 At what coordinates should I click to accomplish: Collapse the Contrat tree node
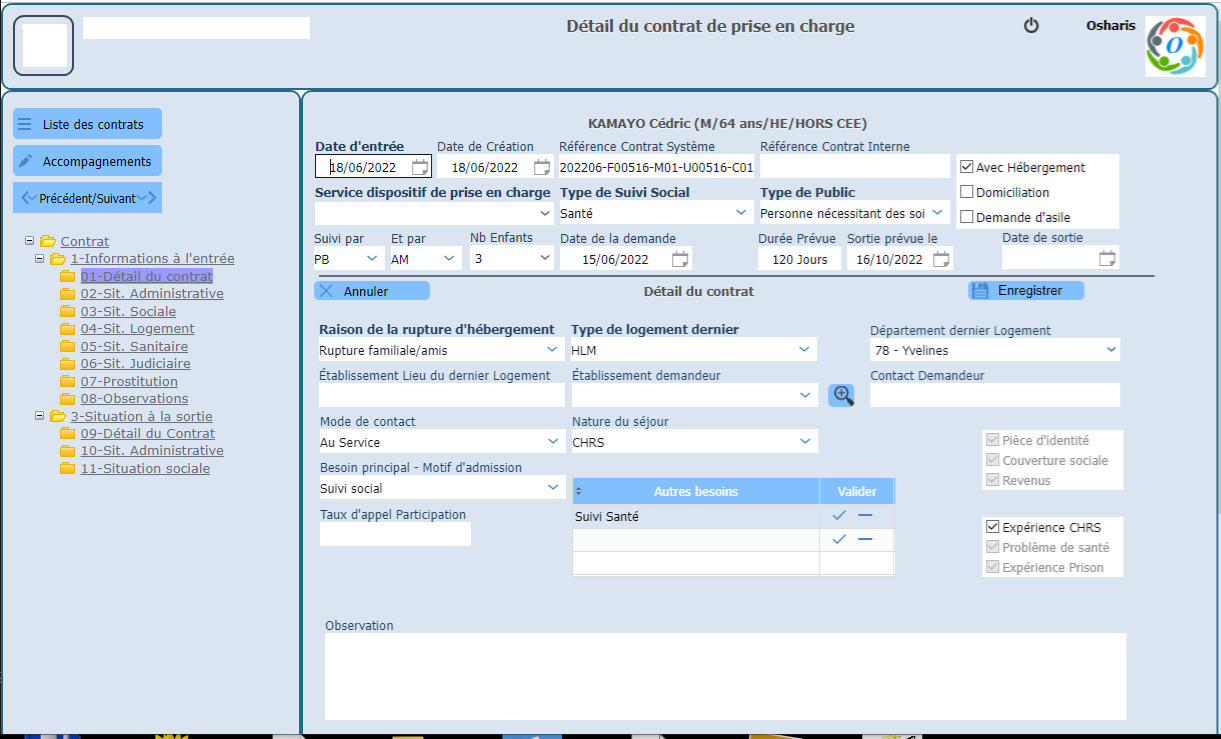pos(29,241)
